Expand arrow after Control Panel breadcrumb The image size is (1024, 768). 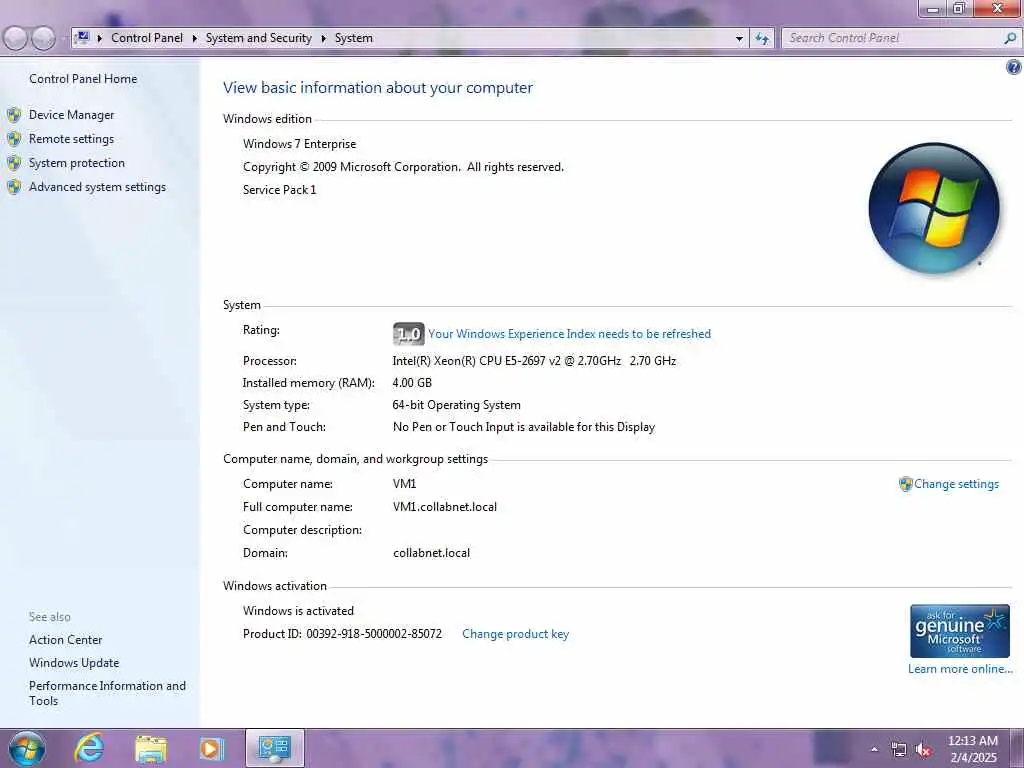point(195,39)
